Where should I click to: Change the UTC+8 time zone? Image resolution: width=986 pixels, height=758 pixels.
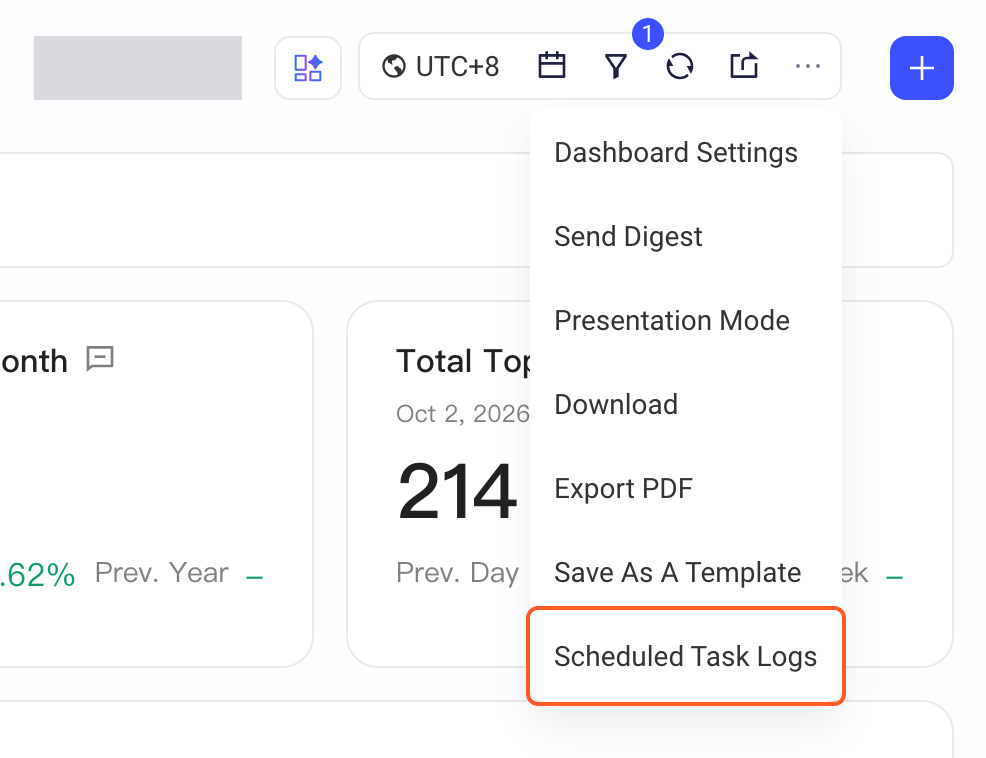(x=440, y=66)
